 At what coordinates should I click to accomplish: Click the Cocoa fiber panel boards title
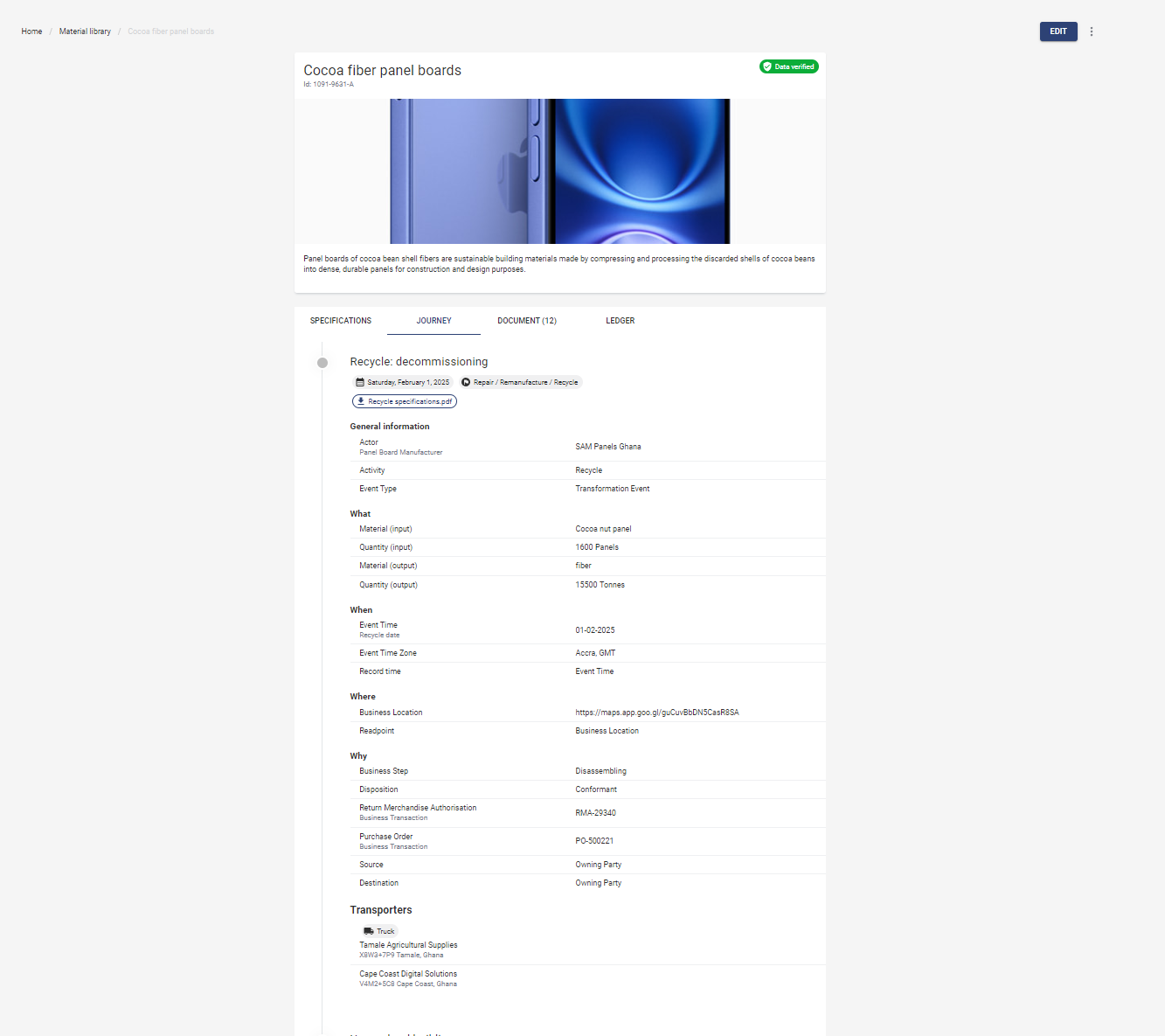(x=383, y=71)
